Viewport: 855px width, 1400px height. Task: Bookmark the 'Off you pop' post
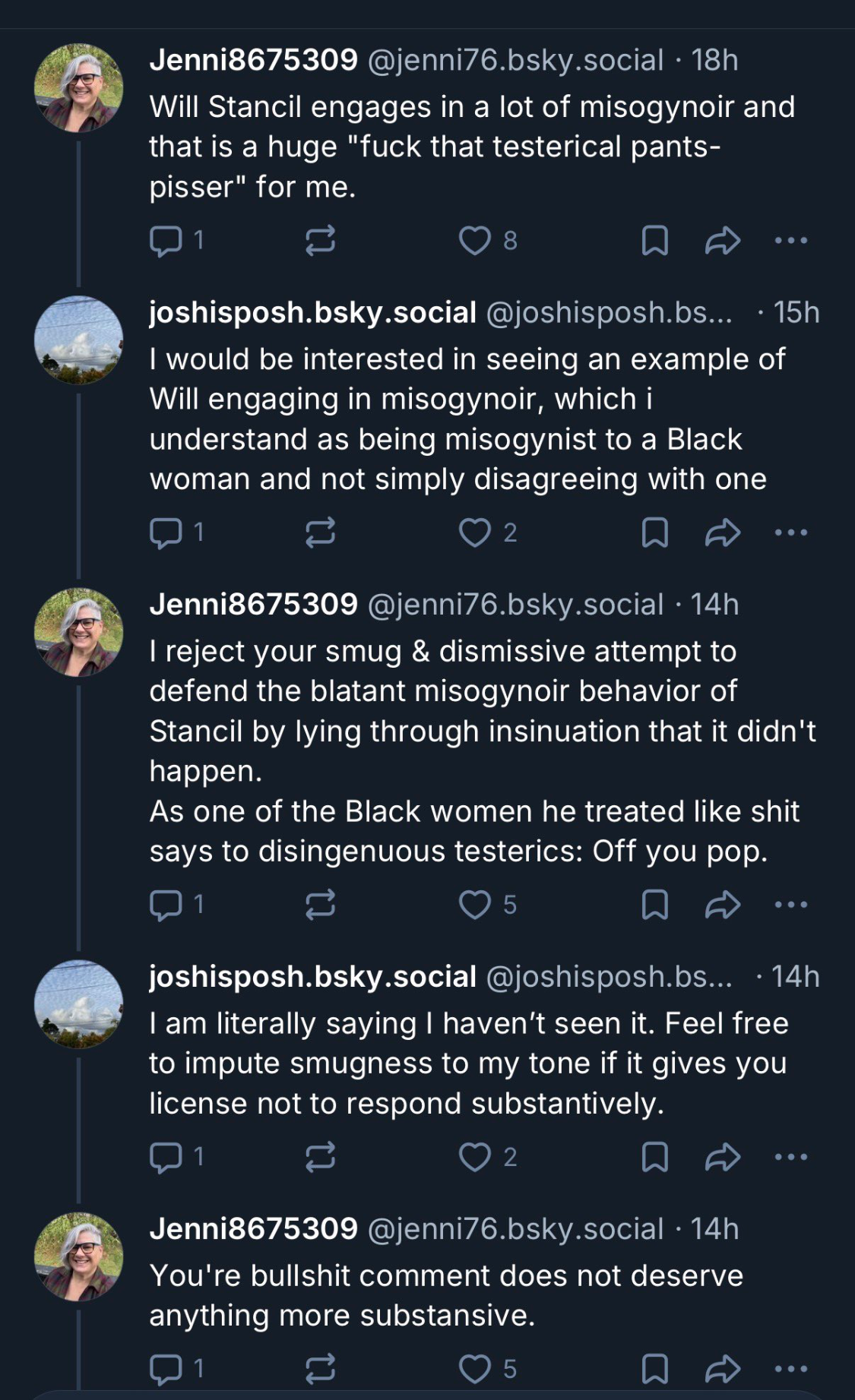click(654, 905)
